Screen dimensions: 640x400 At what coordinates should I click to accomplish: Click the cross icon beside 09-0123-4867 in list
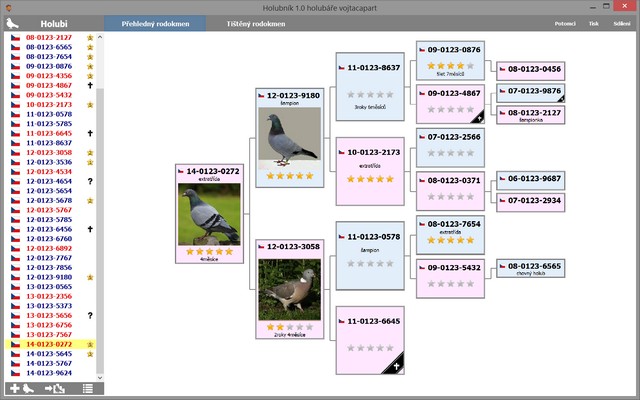90,86
